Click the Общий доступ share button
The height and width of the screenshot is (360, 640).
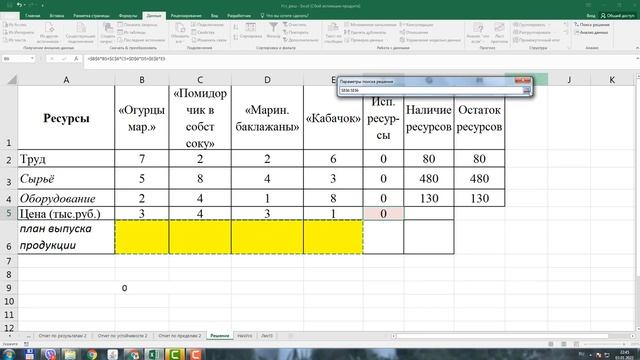618,16
